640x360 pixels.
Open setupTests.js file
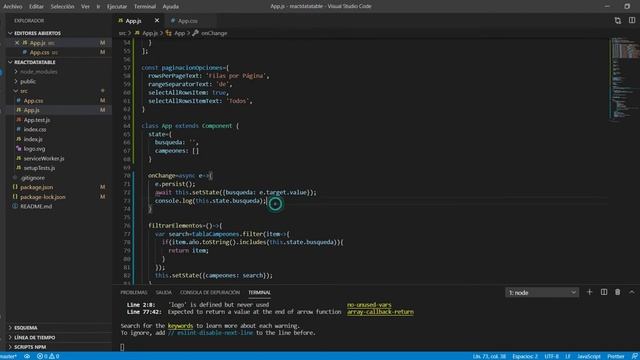tap(39, 168)
